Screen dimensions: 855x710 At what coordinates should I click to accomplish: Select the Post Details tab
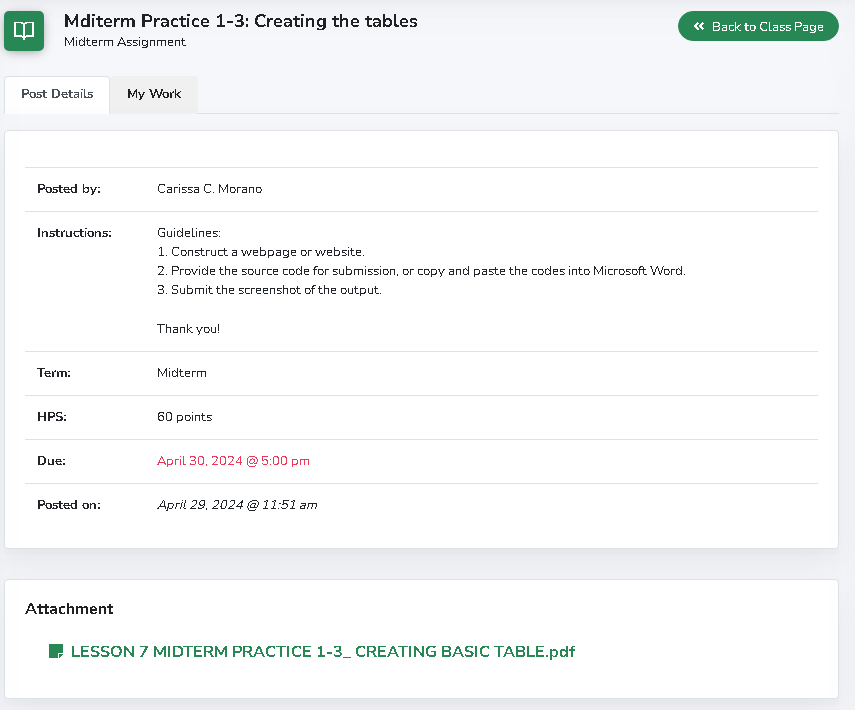57,94
